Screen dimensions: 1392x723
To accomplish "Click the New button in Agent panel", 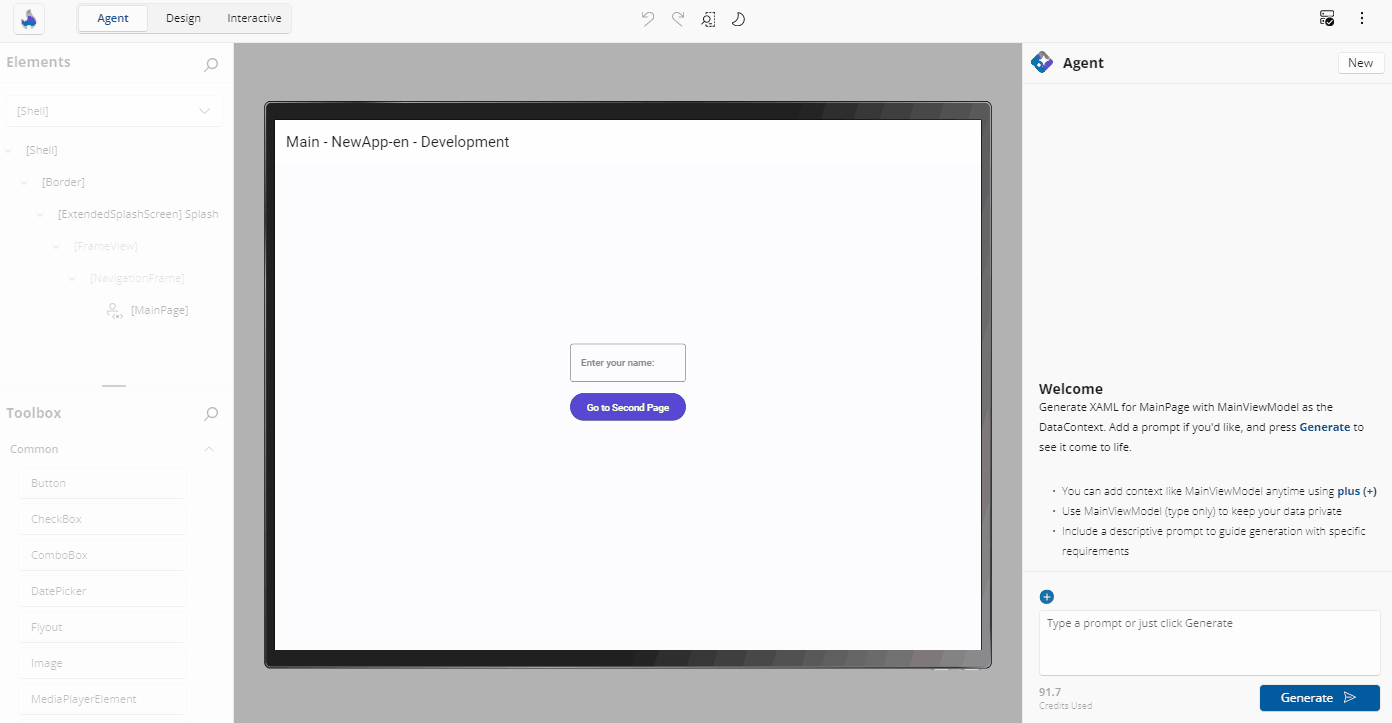I will 1360,62.
